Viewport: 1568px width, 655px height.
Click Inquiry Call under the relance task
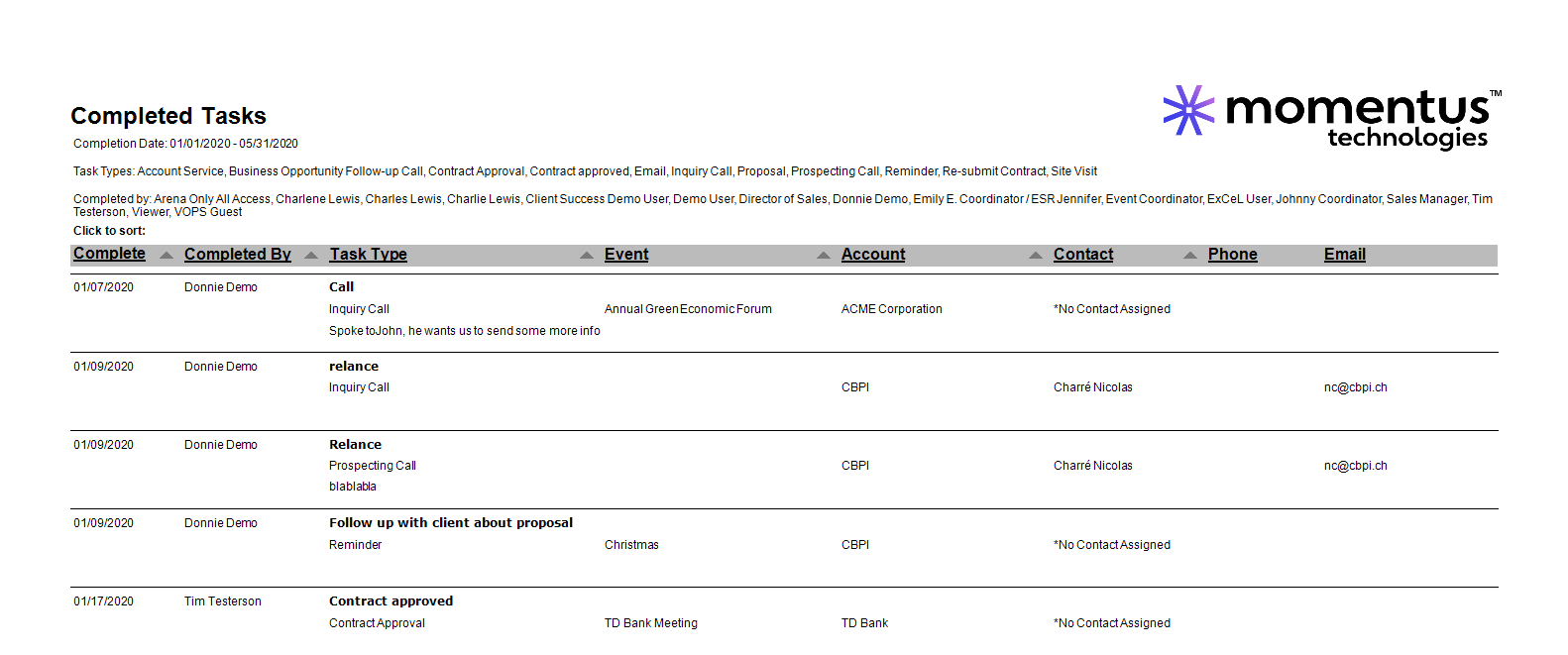tap(359, 387)
